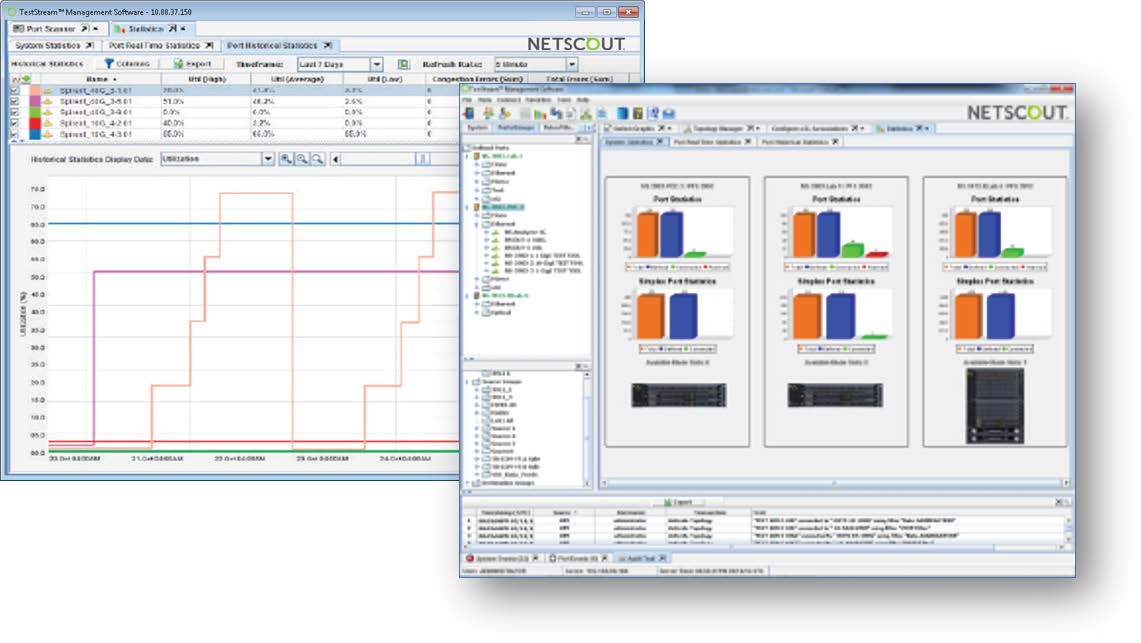Close the bottom event log panel in the front window
Image resolution: width=1141 pixels, height=643 pixels.
coord(1060,502)
